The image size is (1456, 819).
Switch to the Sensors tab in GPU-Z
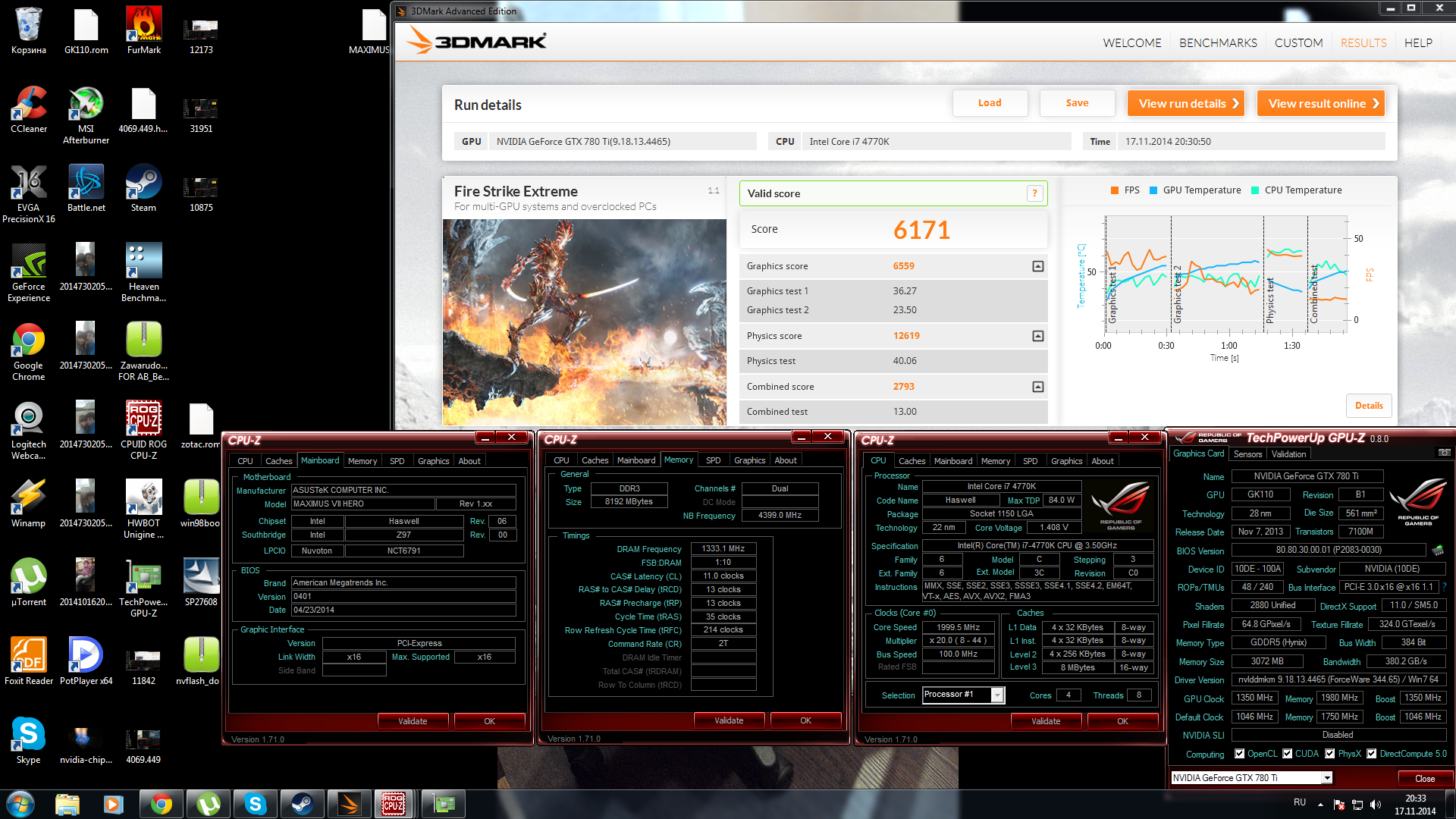click(x=1247, y=454)
